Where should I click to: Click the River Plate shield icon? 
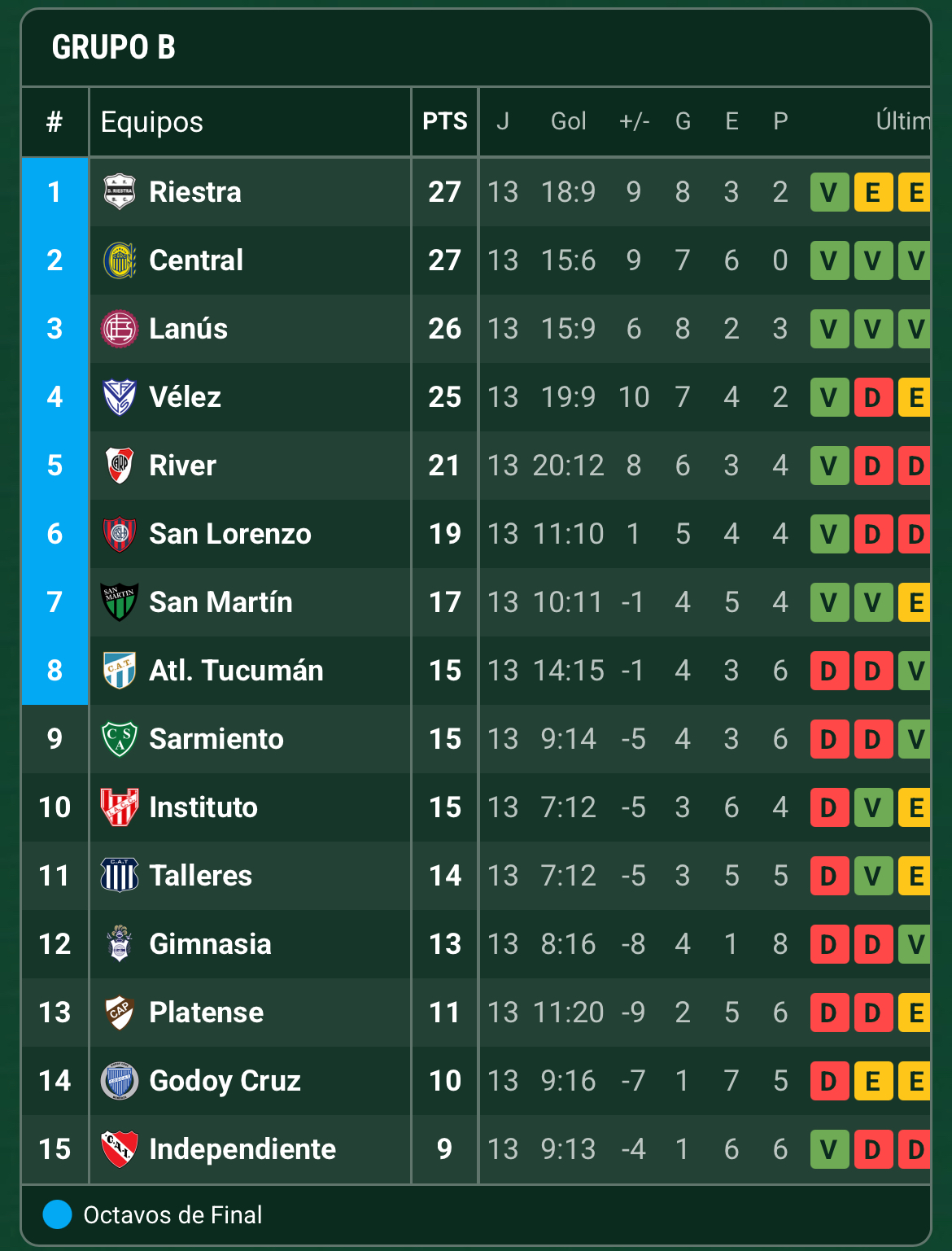(x=120, y=466)
